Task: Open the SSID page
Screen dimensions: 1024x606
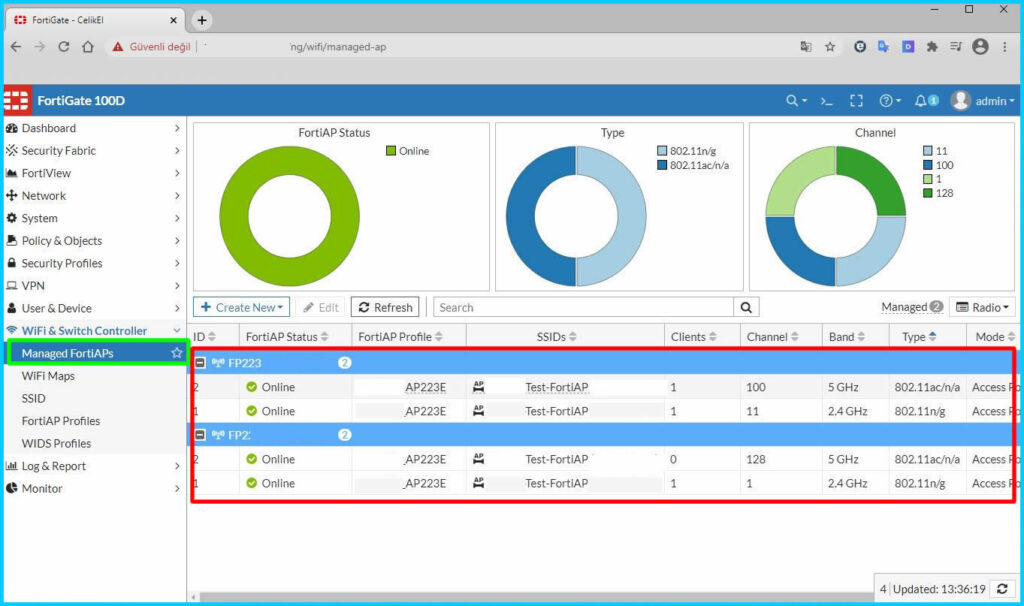Action: pyautogui.click(x=33, y=398)
